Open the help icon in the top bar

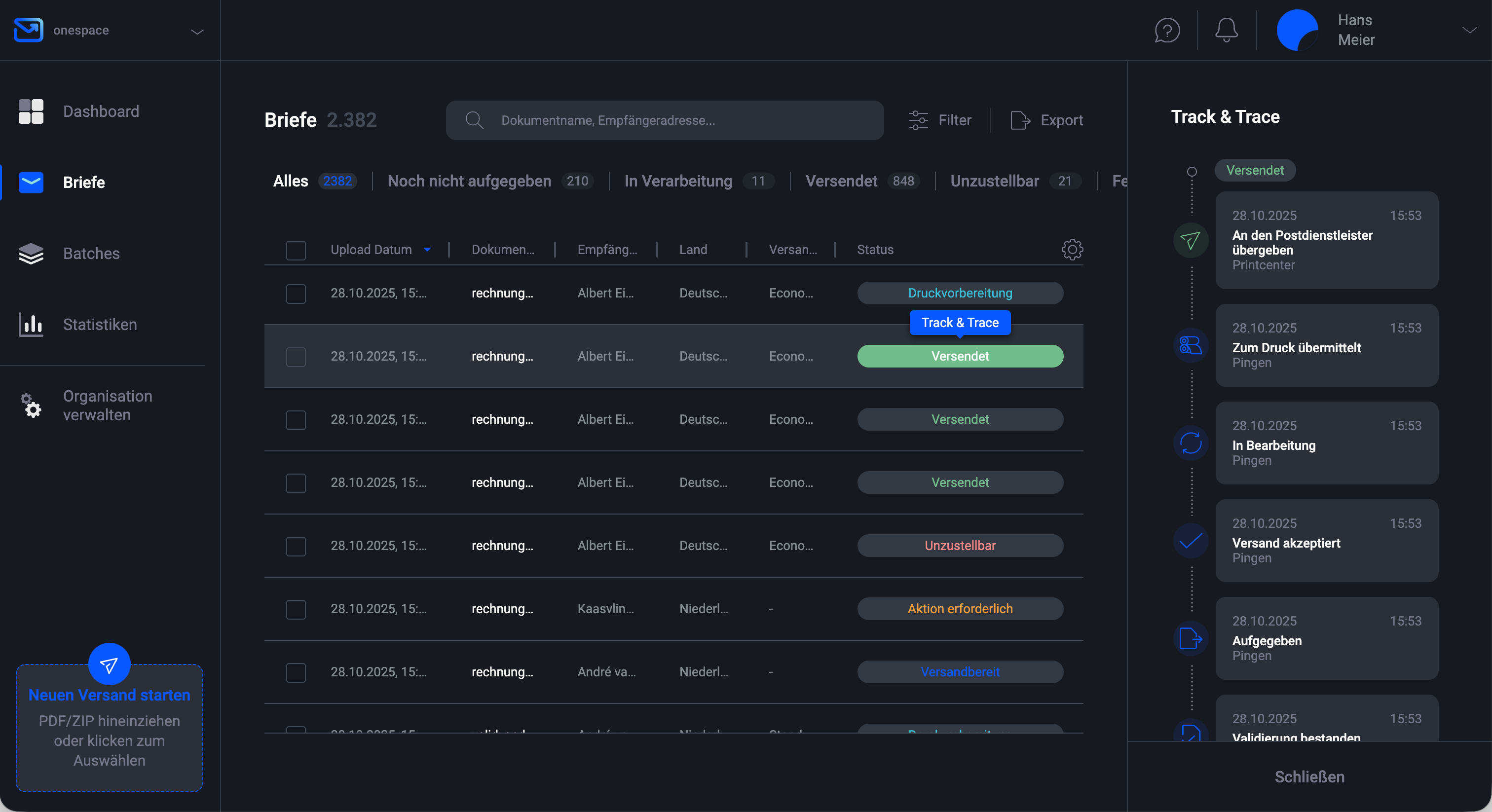(x=1166, y=30)
